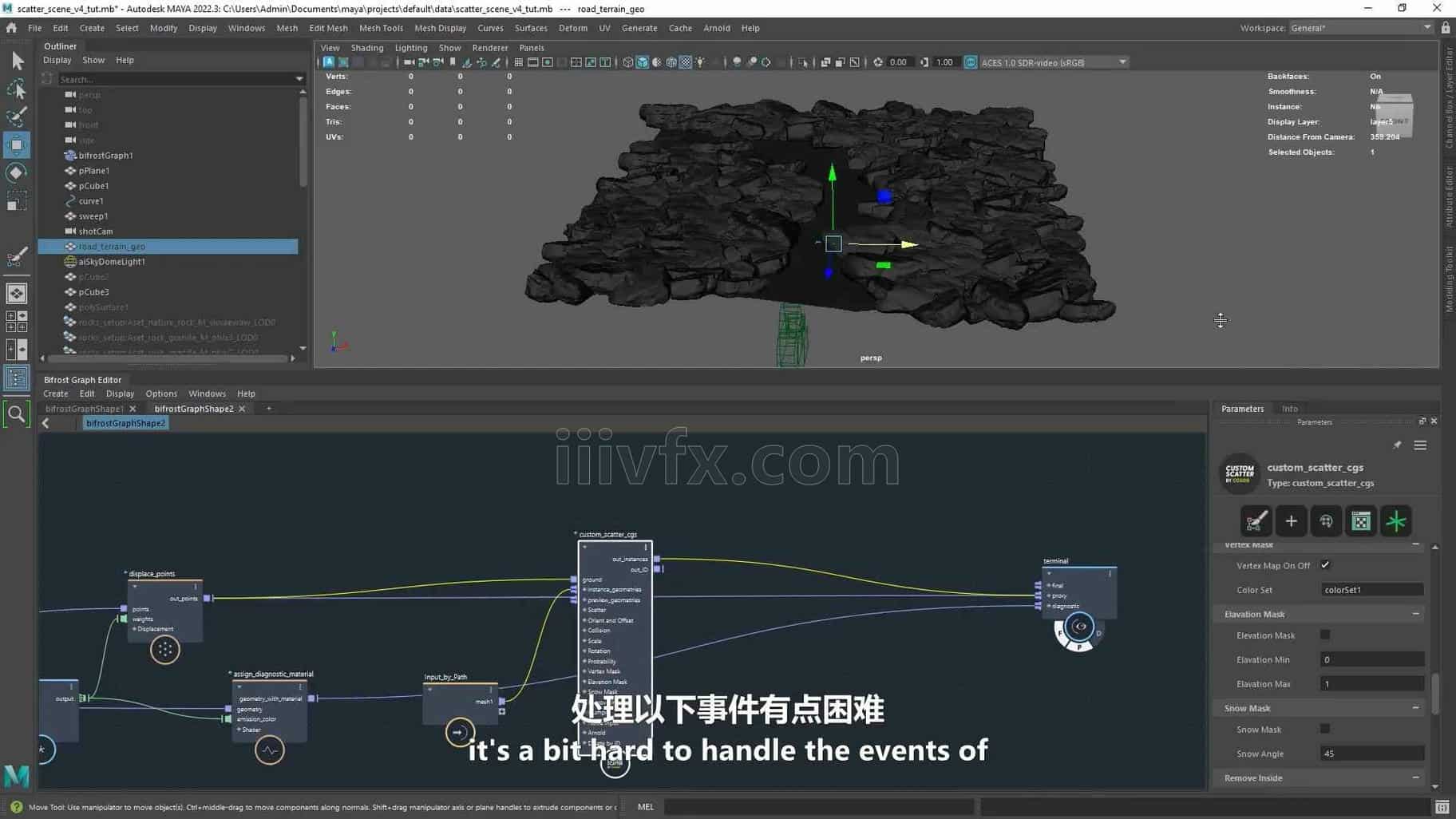Image resolution: width=1456 pixels, height=819 pixels.
Task: Switch to the Info tab
Action: 1289,409
